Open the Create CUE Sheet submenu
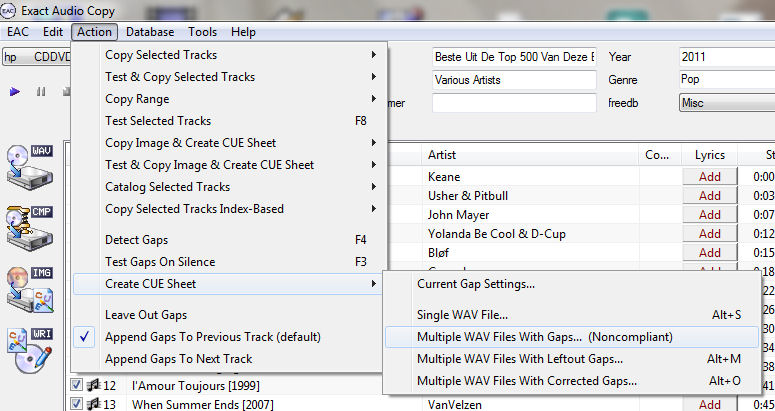775x411 pixels. pyautogui.click(x=227, y=284)
